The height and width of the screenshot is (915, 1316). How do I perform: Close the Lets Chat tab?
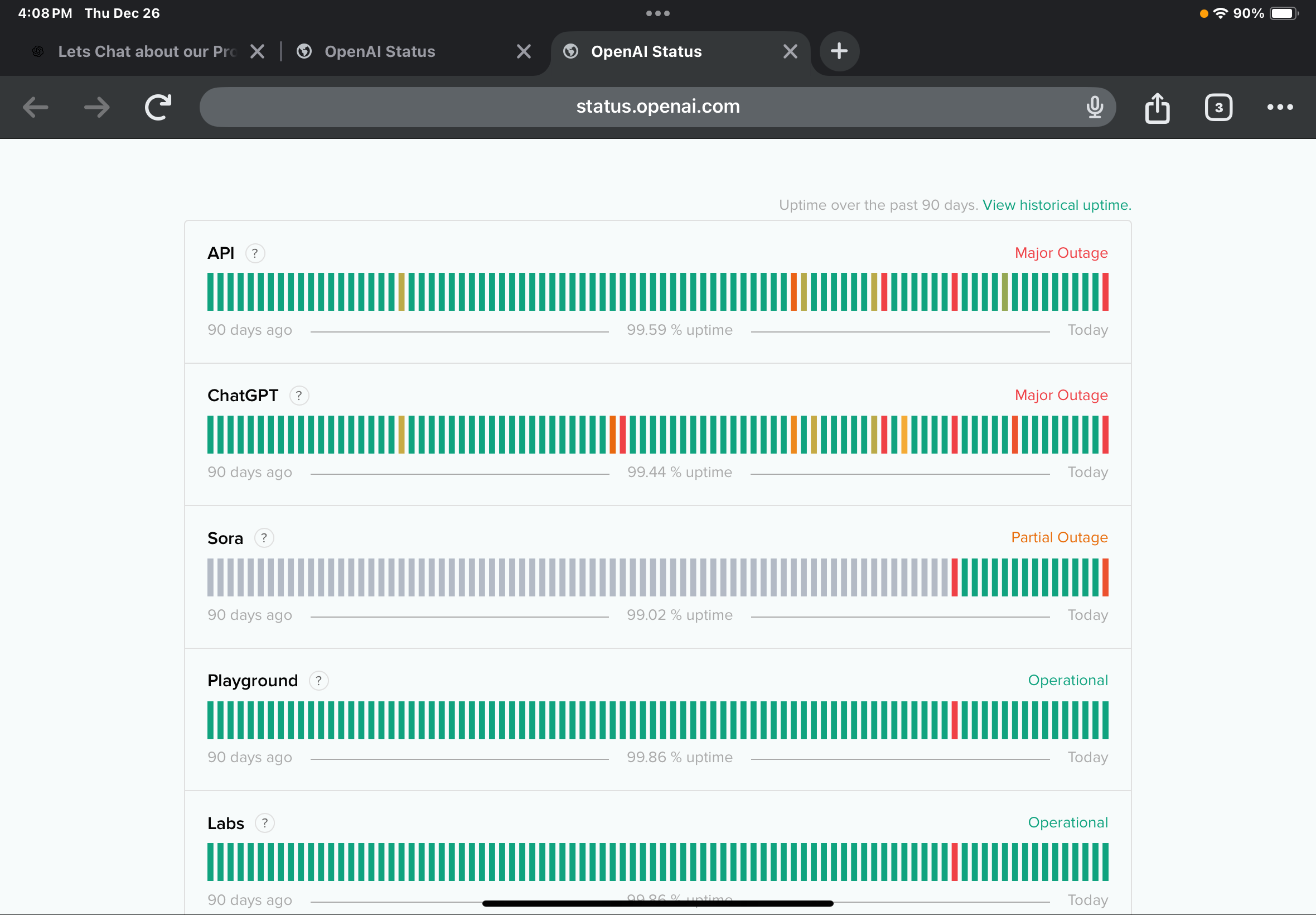[x=257, y=51]
